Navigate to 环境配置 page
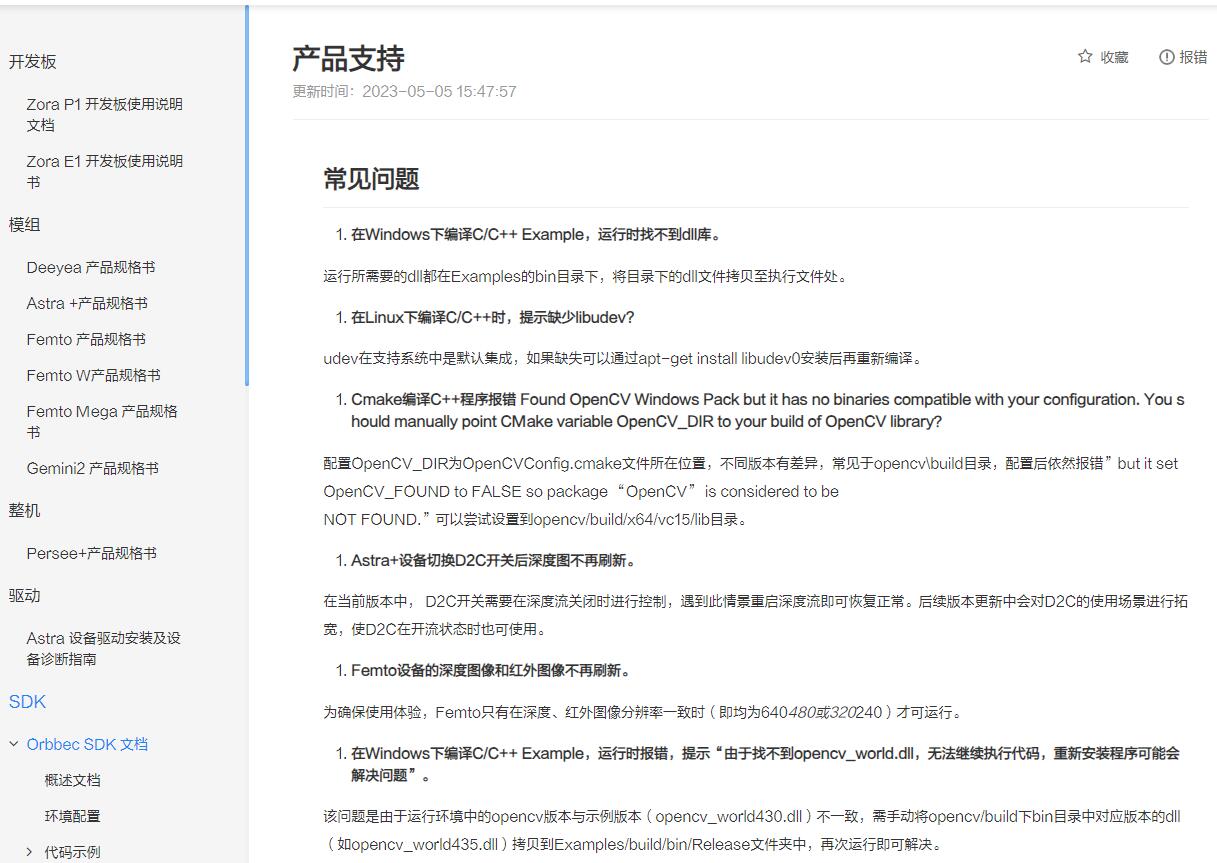The height and width of the screenshot is (863, 1217). pos(72,816)
